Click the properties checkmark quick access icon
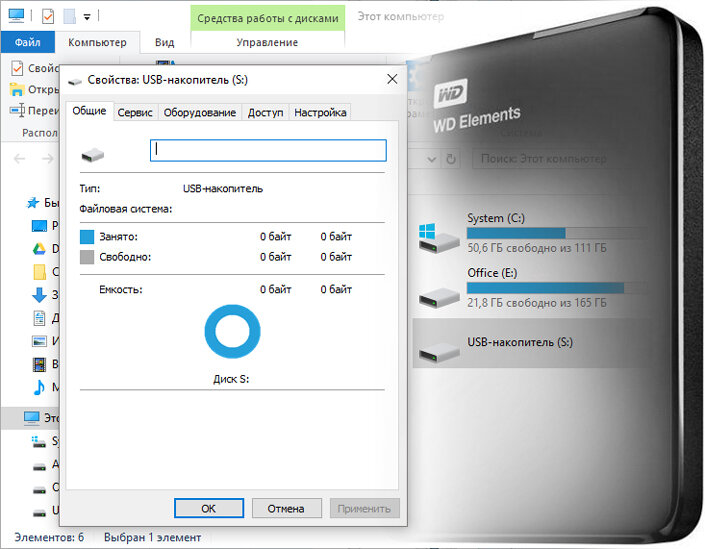This screenshot has height=549, width=705. 48,16
